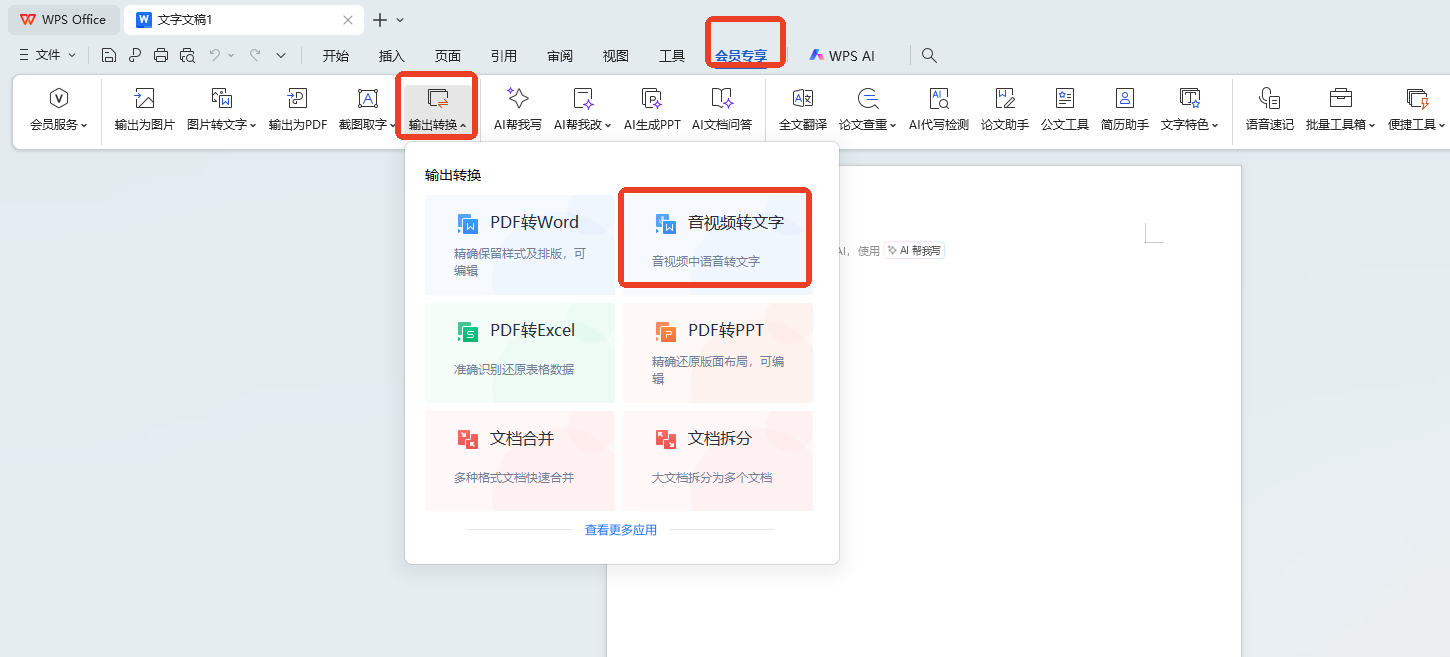Choose 文档合并 option

[520, 461]
